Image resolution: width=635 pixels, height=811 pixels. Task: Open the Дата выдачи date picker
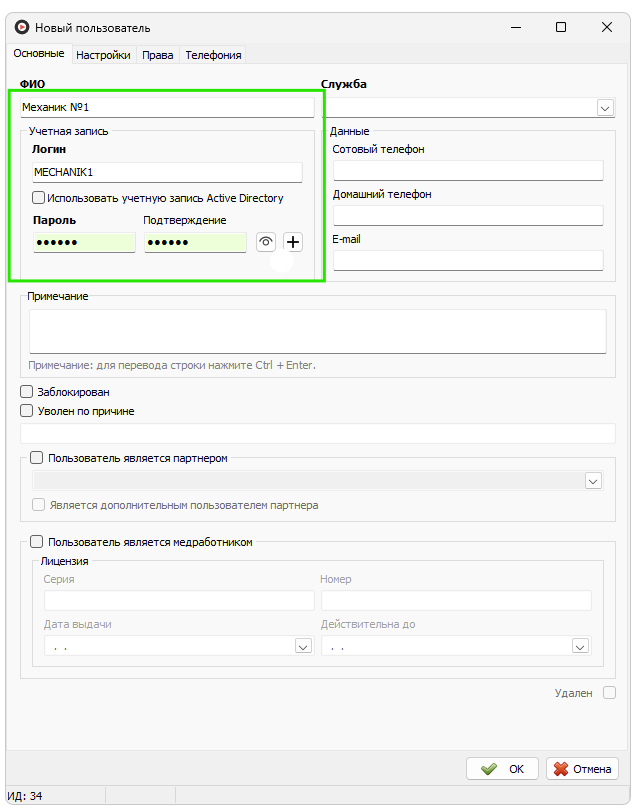click(304, 647)
